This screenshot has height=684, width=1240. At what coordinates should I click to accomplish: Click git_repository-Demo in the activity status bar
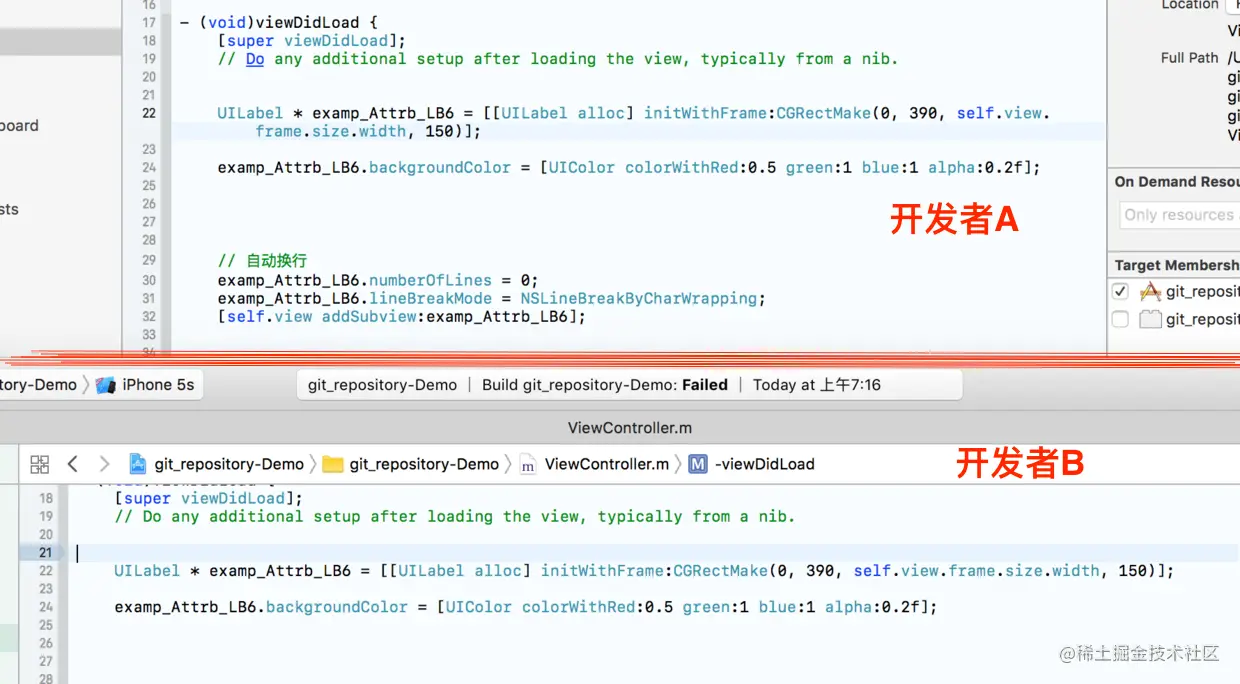pos(382,385)
